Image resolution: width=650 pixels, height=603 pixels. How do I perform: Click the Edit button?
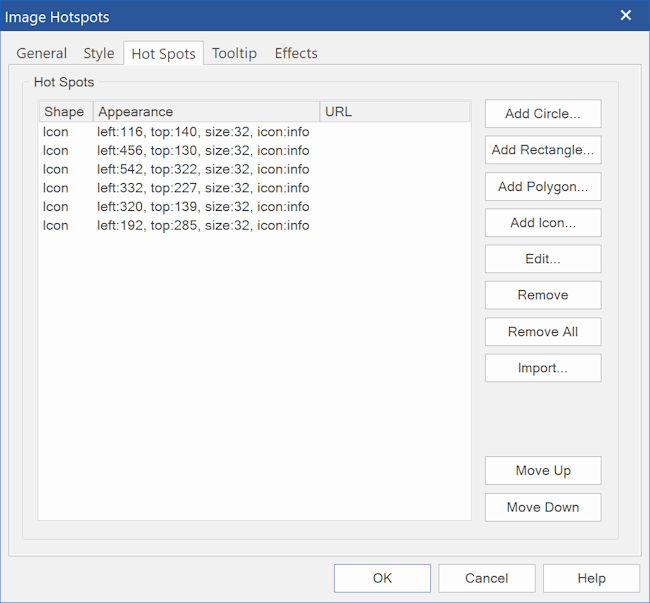click(542, 259)
